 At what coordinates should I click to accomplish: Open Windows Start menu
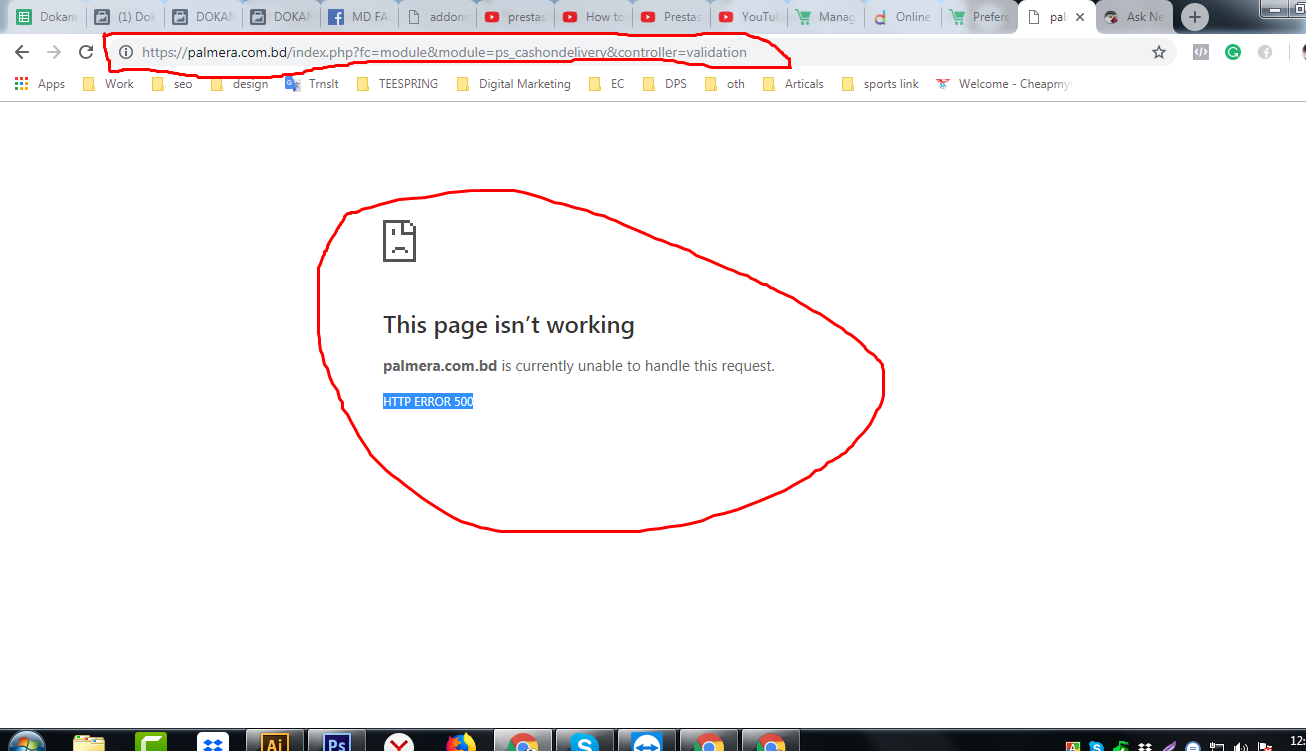point(25,743)
